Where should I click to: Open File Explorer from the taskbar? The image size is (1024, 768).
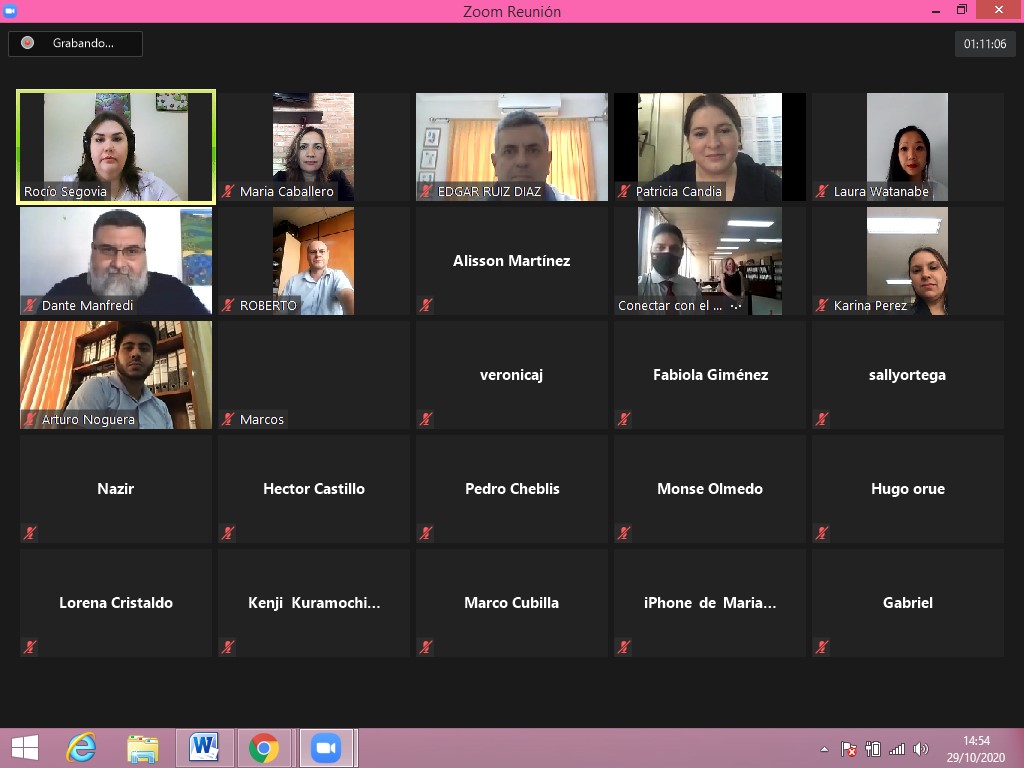142,748
